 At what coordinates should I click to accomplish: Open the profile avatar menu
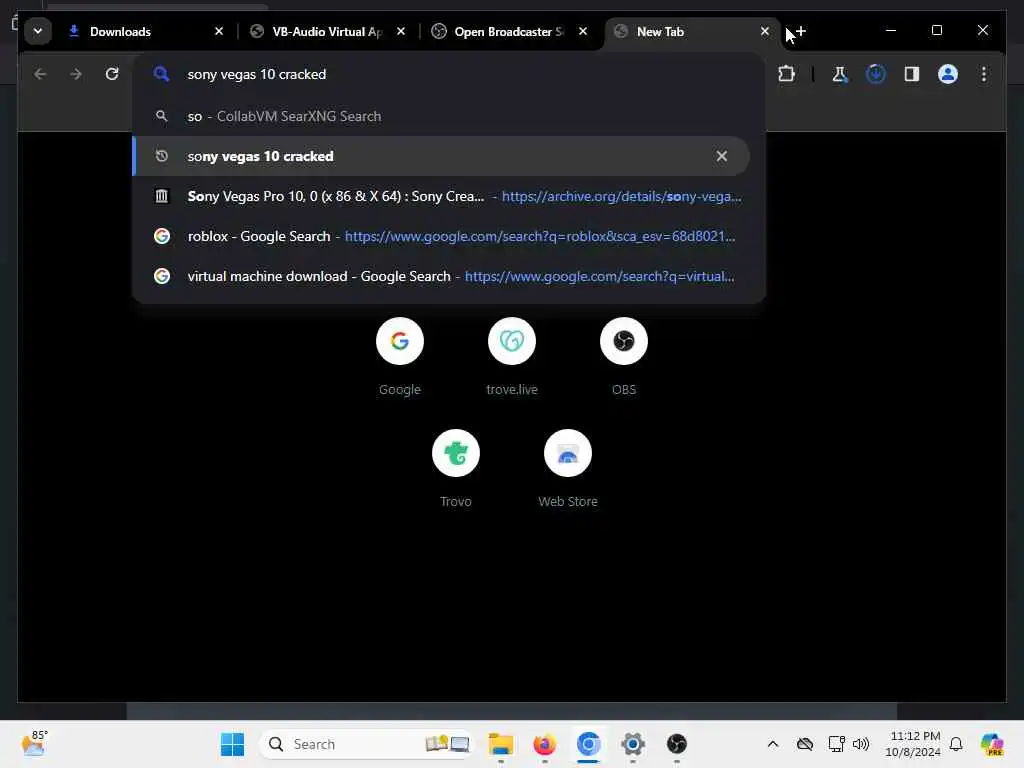(x=948, y=74)
